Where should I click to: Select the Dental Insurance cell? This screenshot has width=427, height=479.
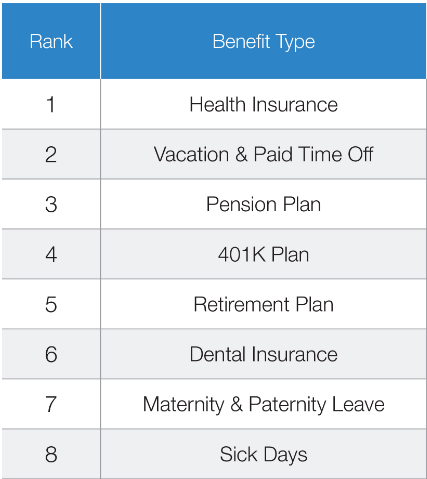tap(263, 354)
